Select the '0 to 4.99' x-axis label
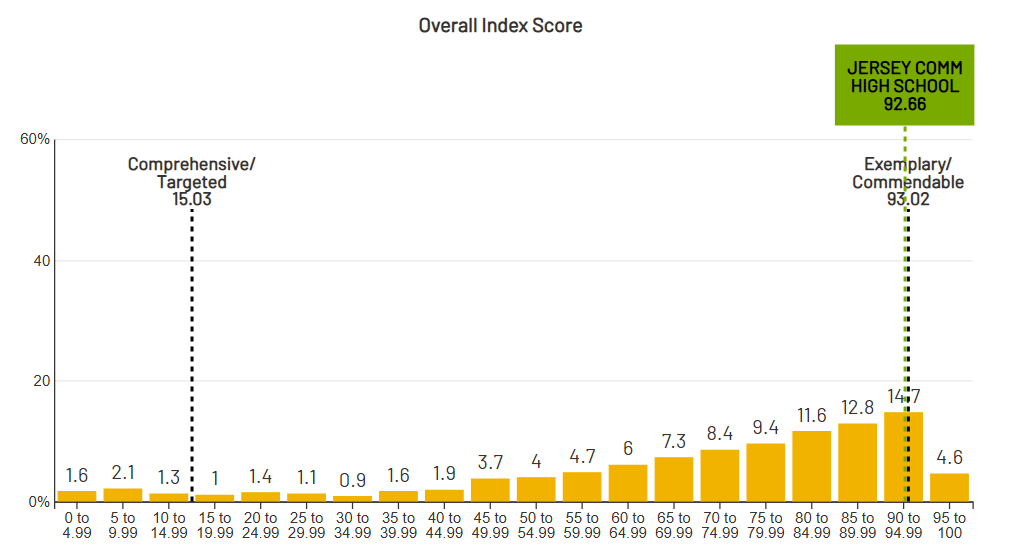 click(x=77, y=525)
